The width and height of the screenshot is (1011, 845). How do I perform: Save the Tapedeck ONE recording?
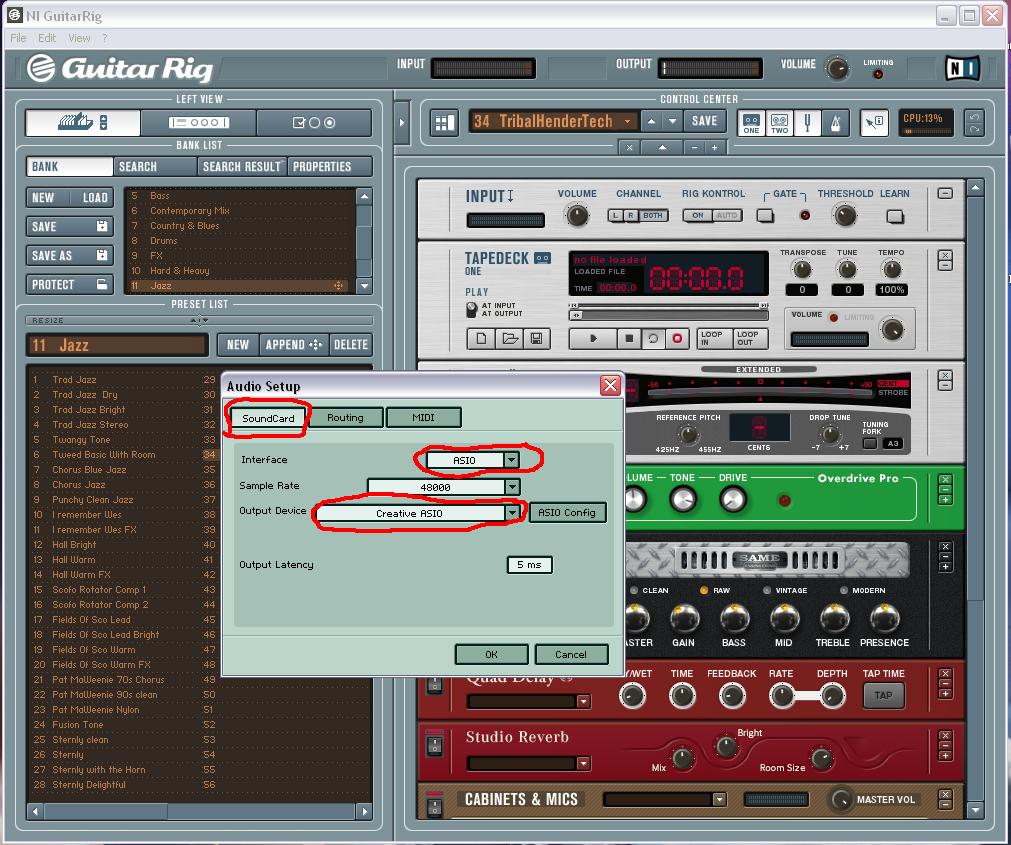[x=536, y=338]
